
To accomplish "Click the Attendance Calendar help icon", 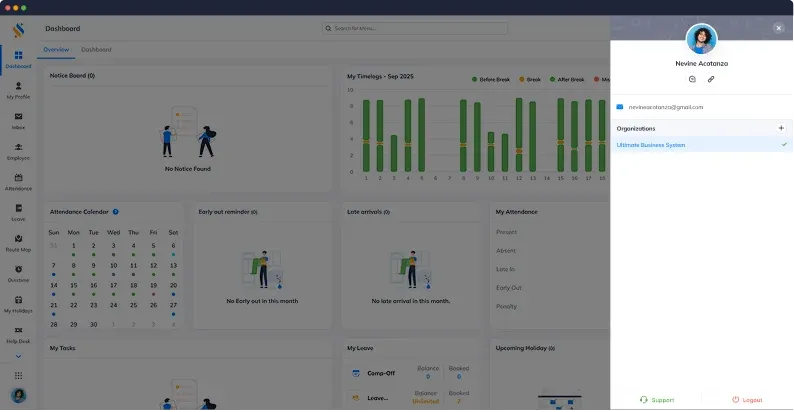I will pos(115,212).
